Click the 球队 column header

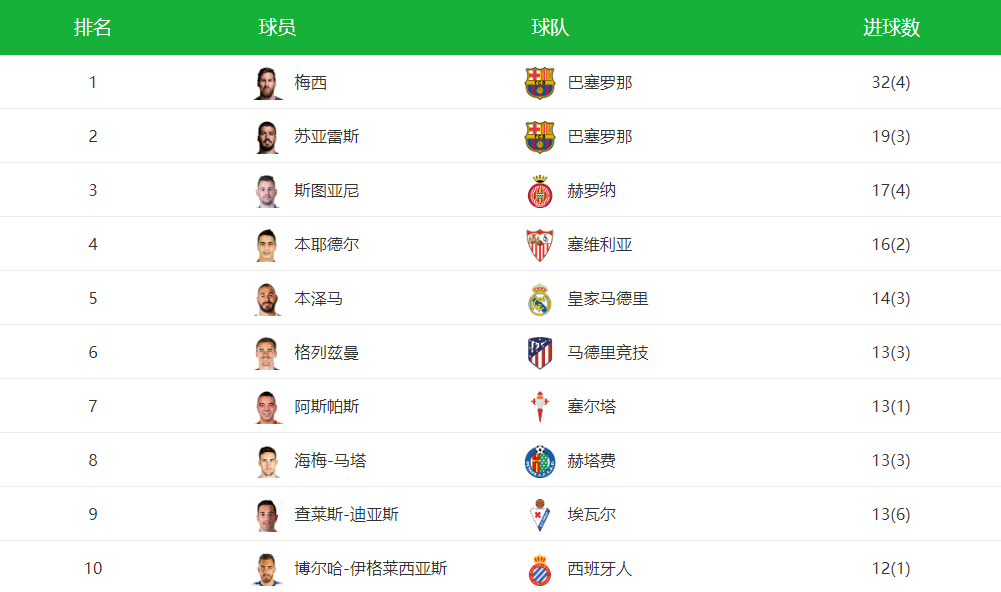[550, 28]
